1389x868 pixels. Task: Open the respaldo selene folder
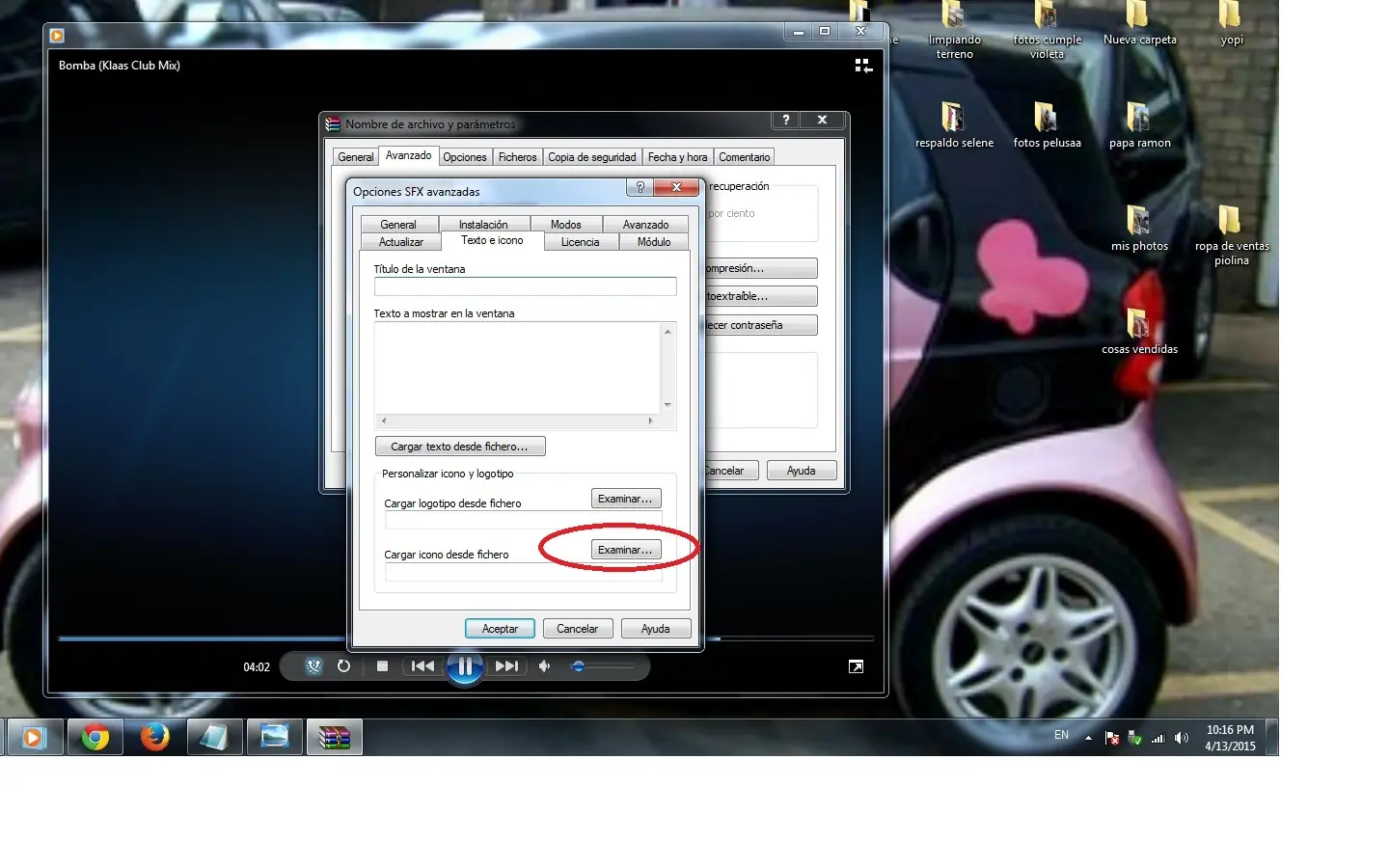[954, 125]
